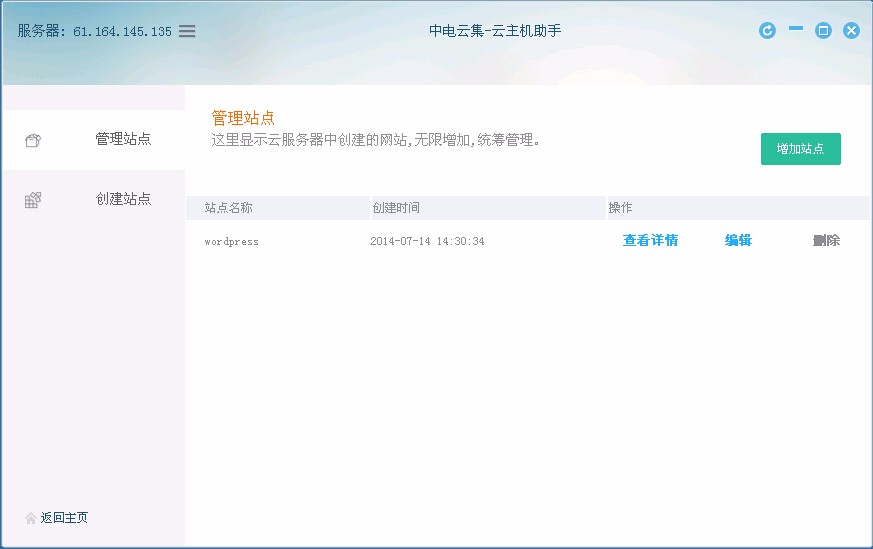
Task: Click the green 增加站点 button
Action: (x=801, y=149)
